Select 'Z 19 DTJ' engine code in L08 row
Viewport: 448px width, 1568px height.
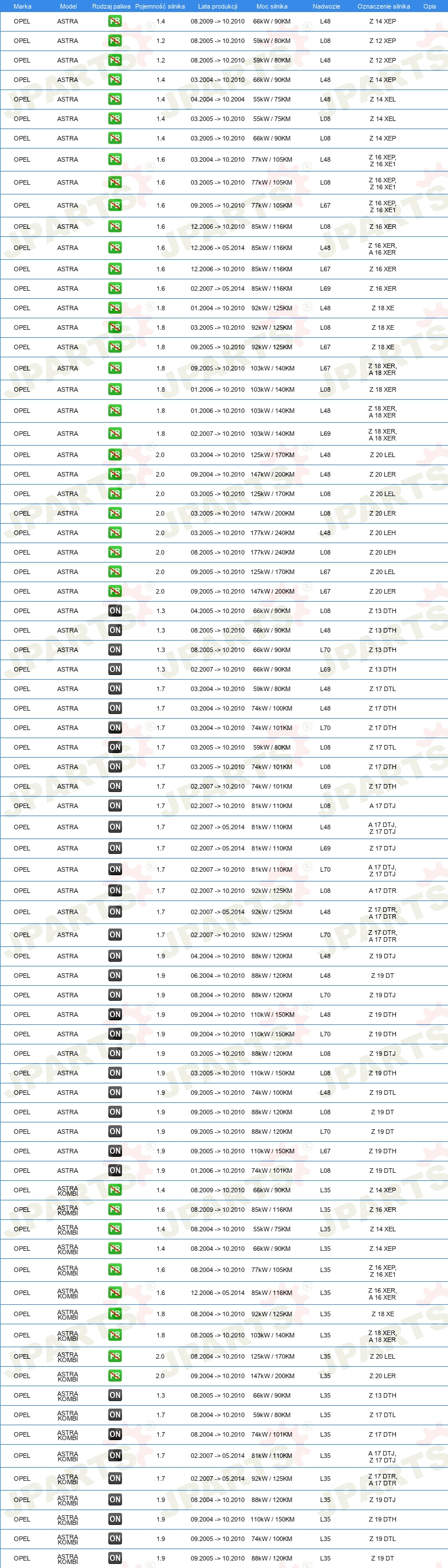382,1053
